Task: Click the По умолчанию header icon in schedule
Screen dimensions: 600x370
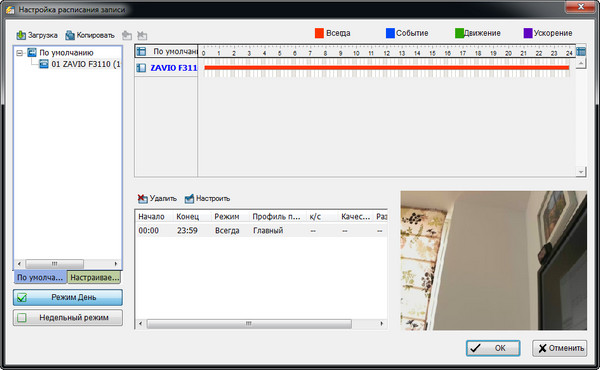Action: tap(141, 51)
